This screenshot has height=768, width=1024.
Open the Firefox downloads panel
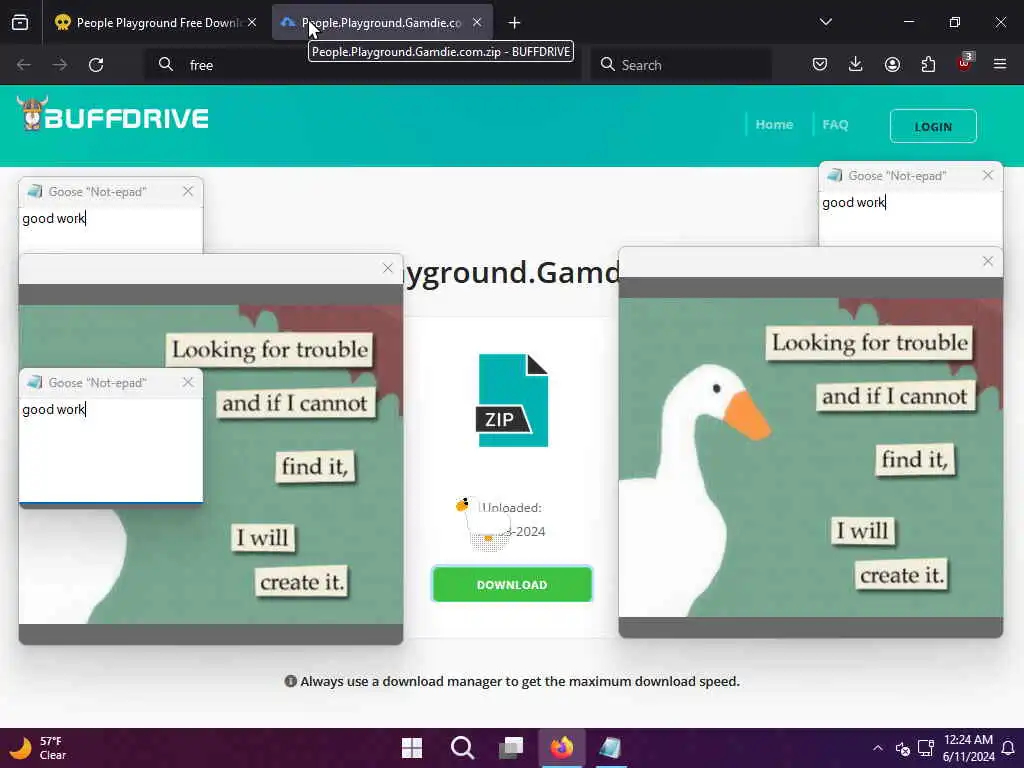click(x=856, y=65)
